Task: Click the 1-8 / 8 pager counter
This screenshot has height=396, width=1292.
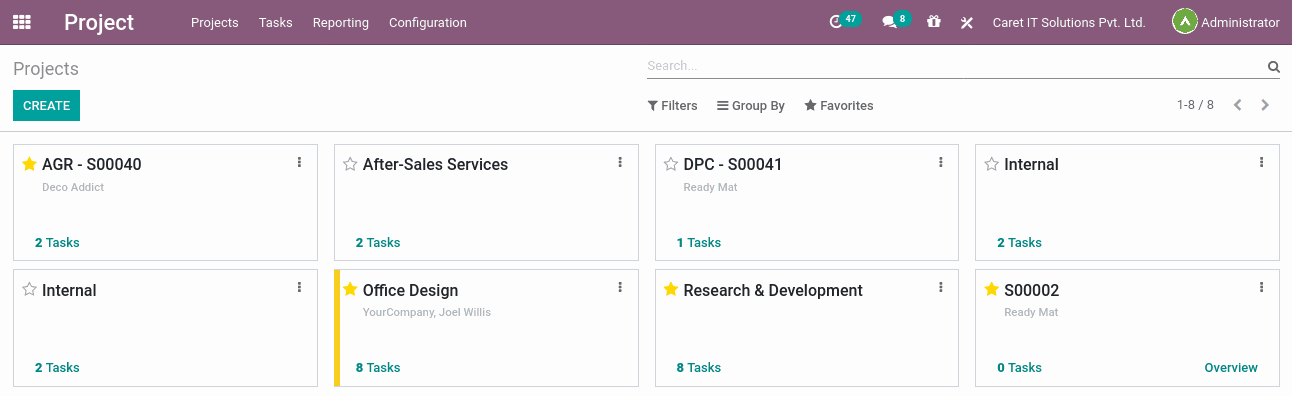Action: pos(1195,105)
